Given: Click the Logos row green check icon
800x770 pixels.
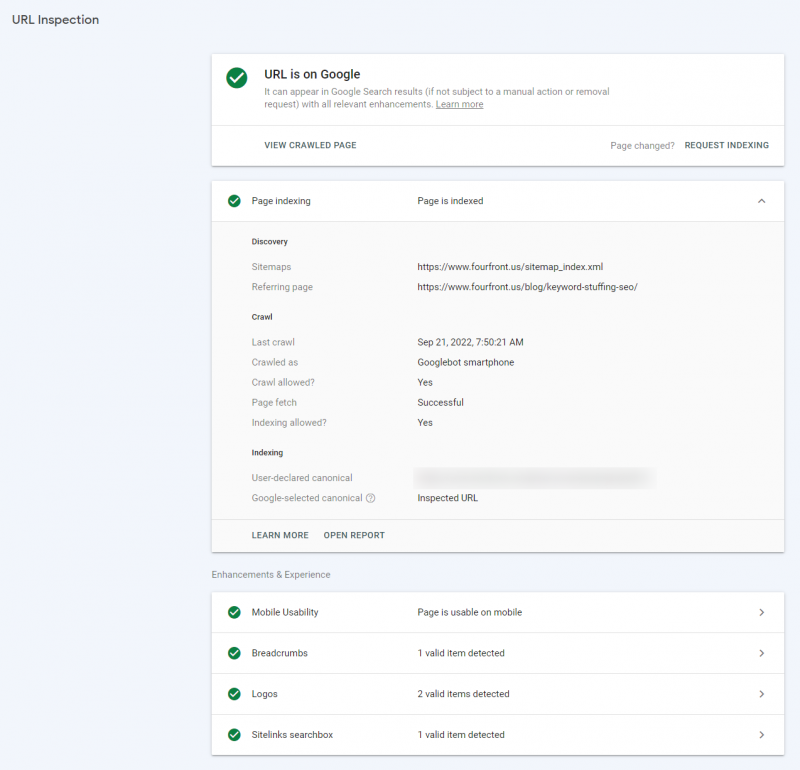Looking at the screenshot, I should pyautogui.click(x=234, y=694).
